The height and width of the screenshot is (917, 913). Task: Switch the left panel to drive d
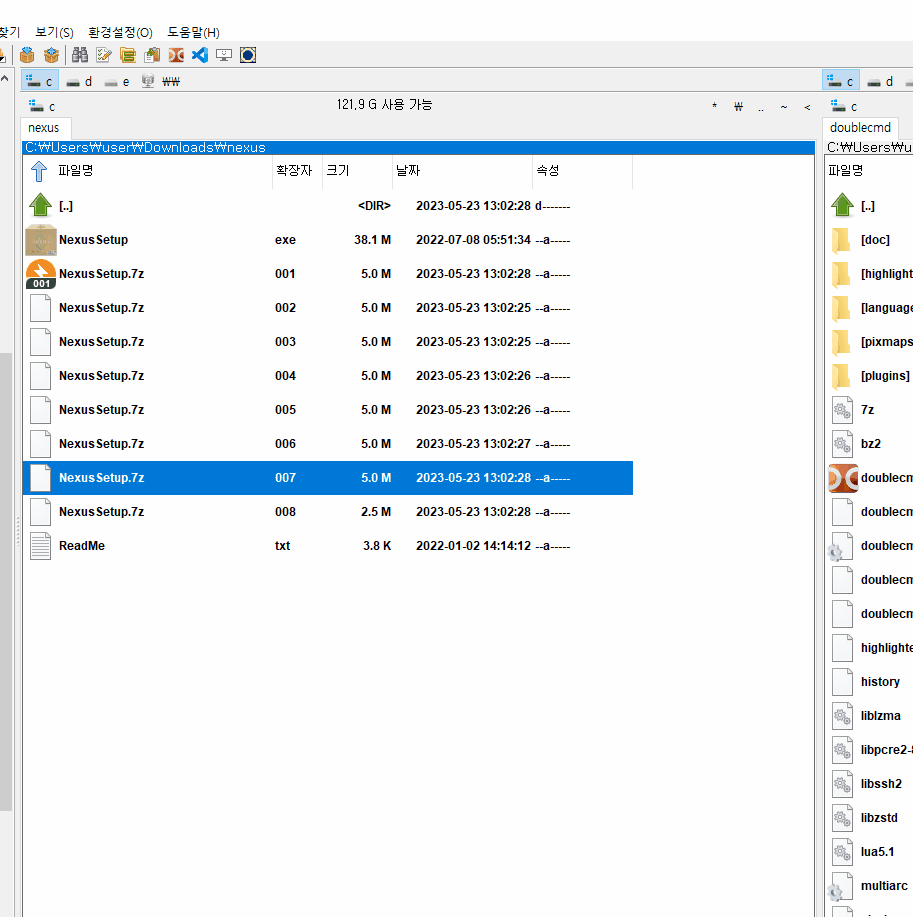[x=79, y=81]
